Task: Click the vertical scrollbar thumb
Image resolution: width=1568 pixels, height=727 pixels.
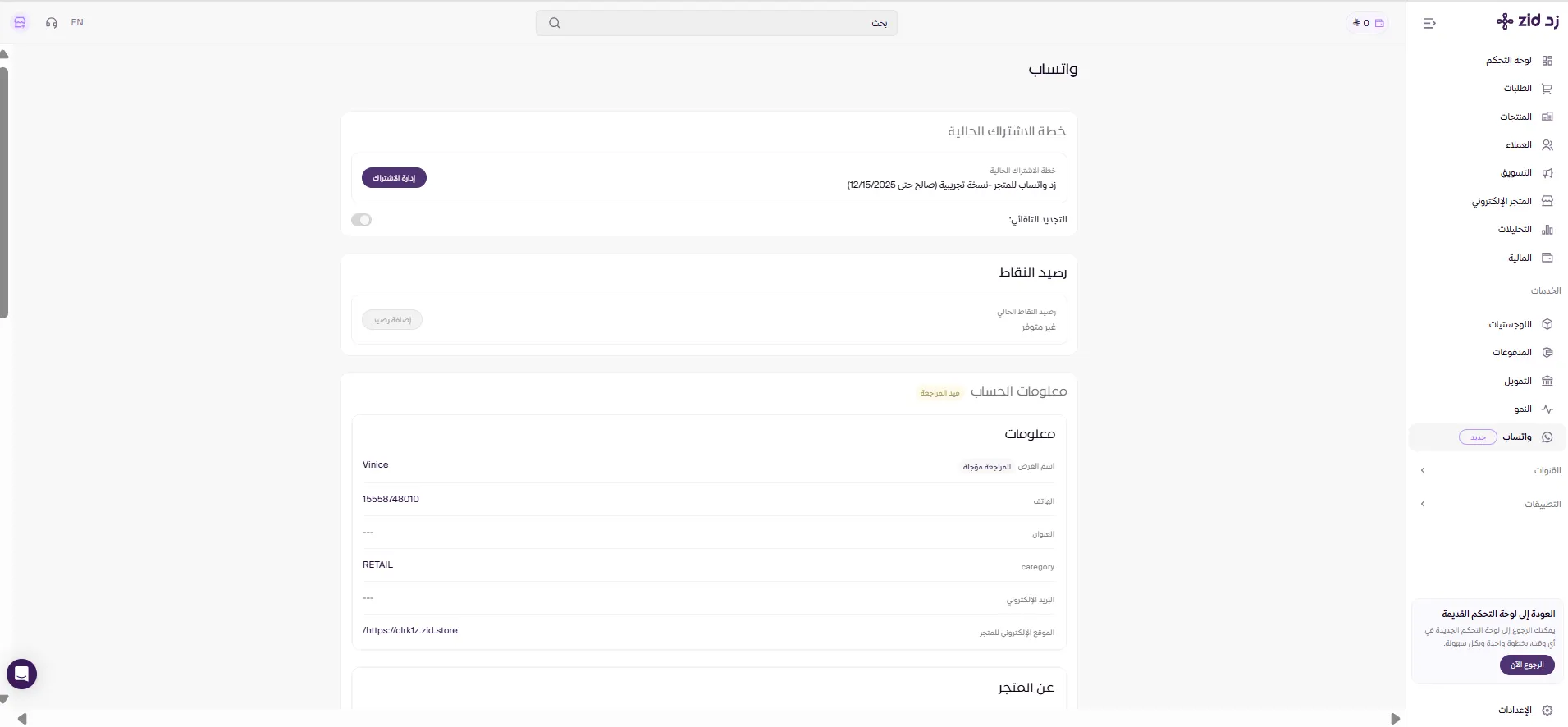Action: [x=4, y=193]
